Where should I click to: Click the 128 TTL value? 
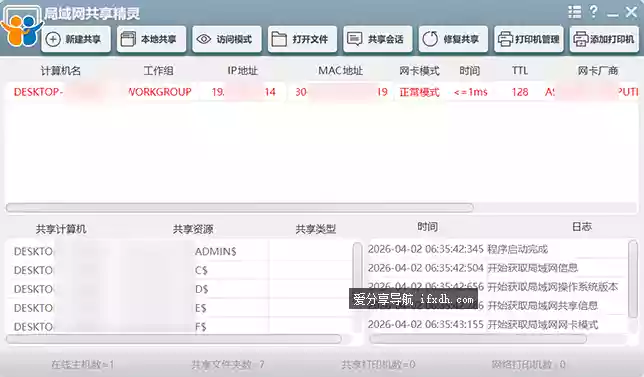tap(520, 92)
